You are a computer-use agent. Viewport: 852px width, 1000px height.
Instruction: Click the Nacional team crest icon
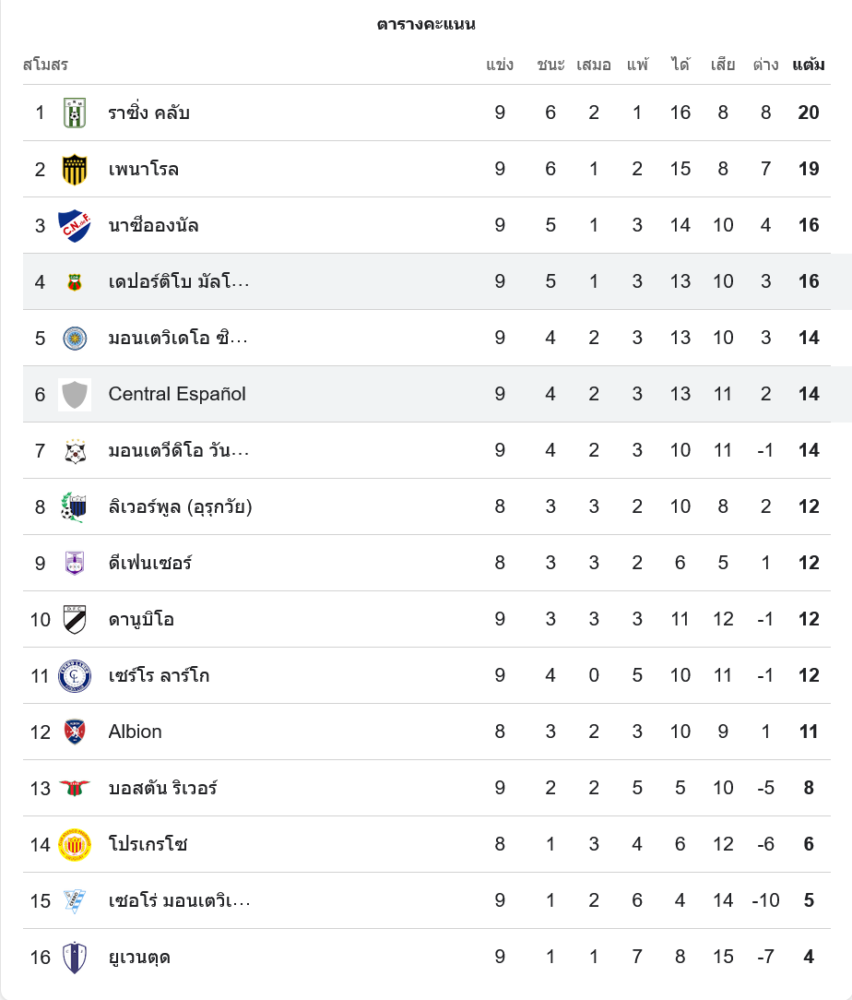[x=74, y=225]
